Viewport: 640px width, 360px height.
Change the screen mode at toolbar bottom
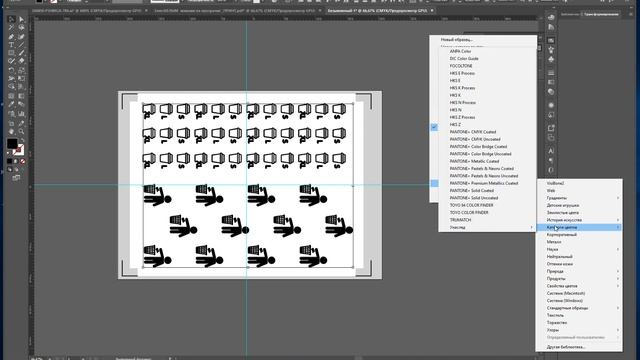pos(16,178)
